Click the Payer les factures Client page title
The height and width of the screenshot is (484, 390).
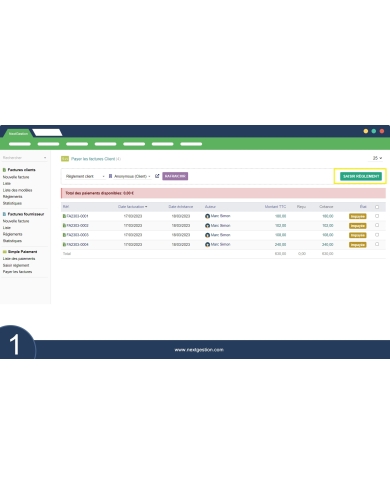click(93, 159)
